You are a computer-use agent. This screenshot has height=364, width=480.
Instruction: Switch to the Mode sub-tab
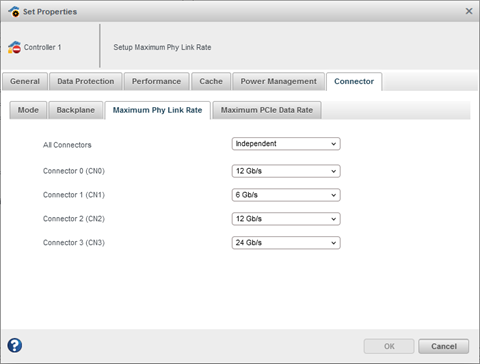point(28,110)
